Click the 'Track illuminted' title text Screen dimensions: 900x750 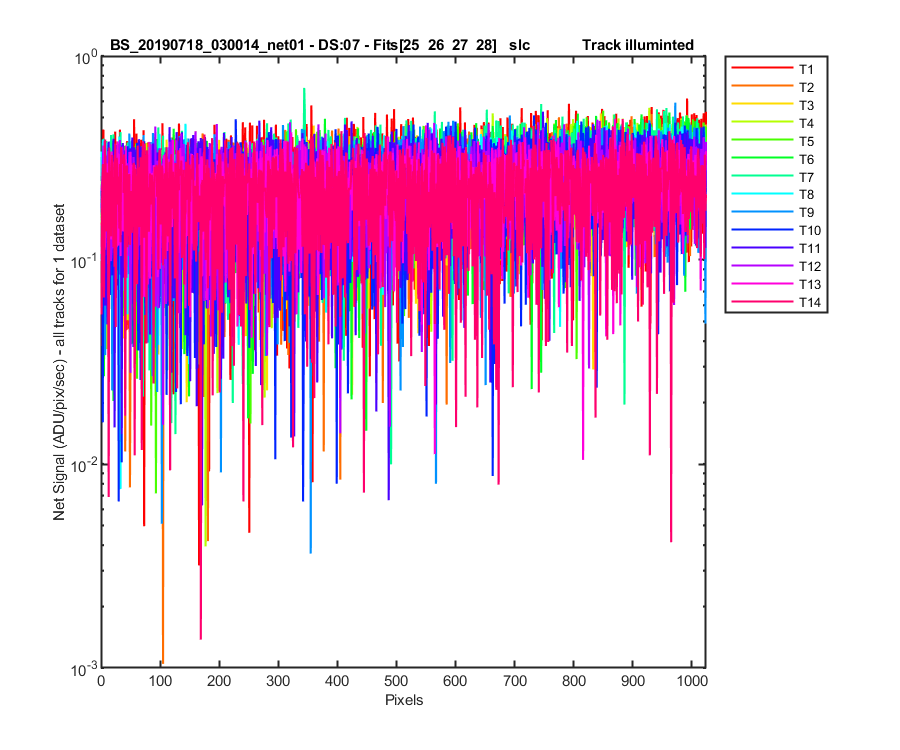[x=638, y=45]
